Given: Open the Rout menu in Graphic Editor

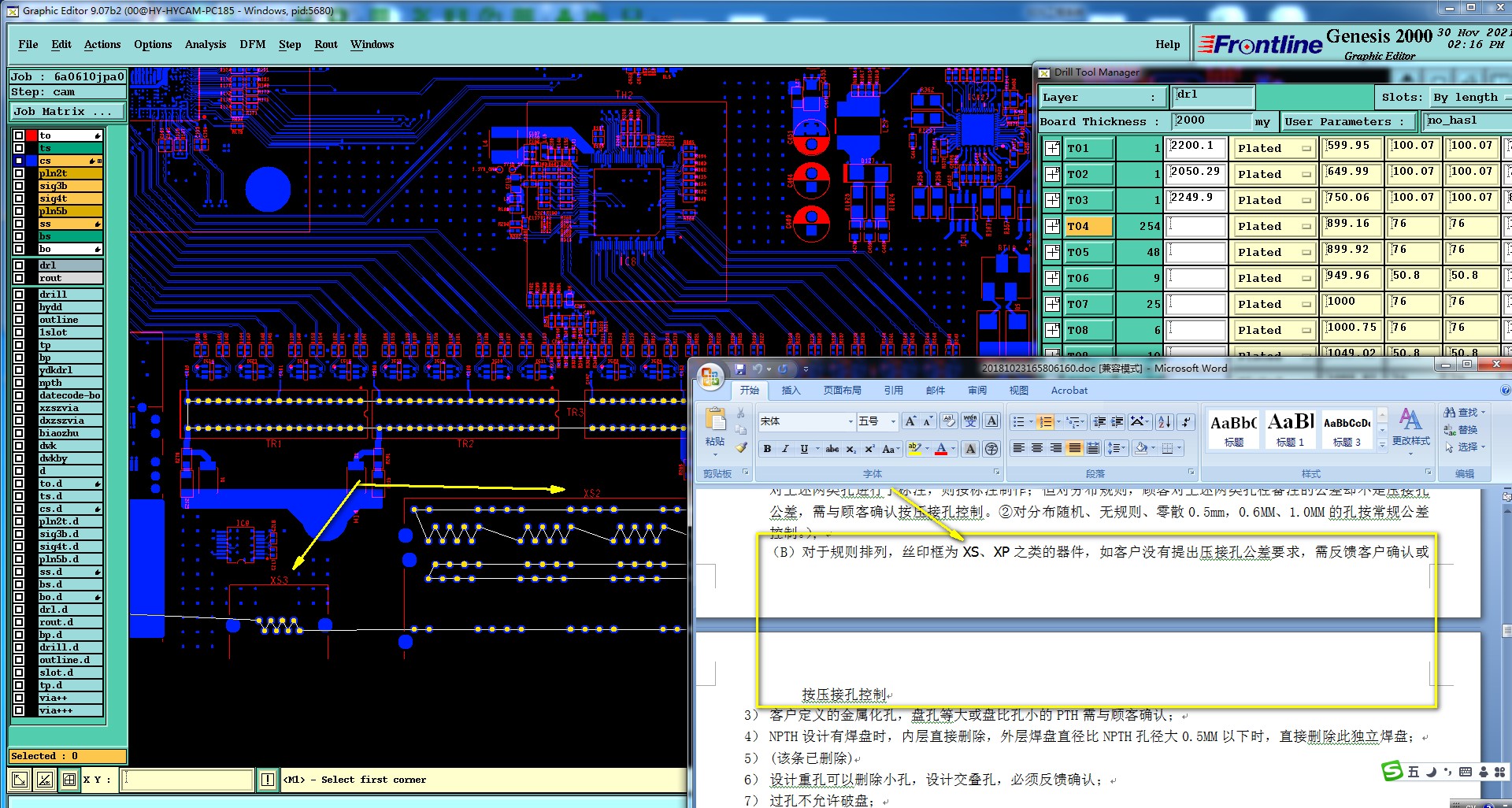Looking at the screenshot, I should pos(326,44).
